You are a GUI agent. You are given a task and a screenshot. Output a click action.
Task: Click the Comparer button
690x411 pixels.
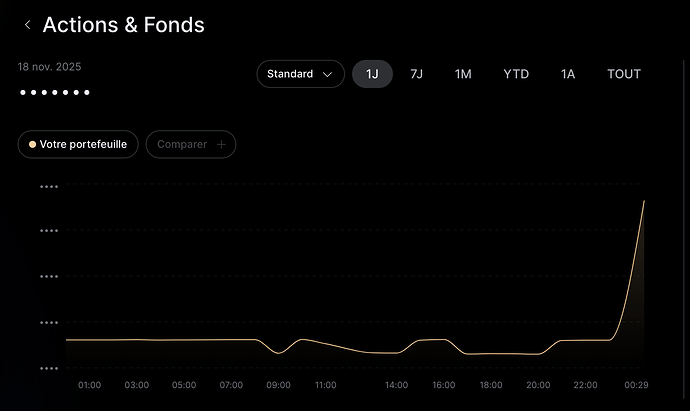pyautogui.click(x=190, y=144)
